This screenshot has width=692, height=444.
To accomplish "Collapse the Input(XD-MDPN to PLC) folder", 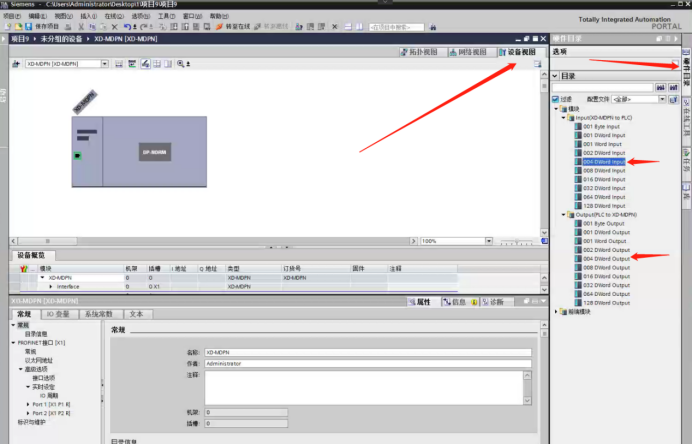I will pyautogui.click(x=564, y=118).
